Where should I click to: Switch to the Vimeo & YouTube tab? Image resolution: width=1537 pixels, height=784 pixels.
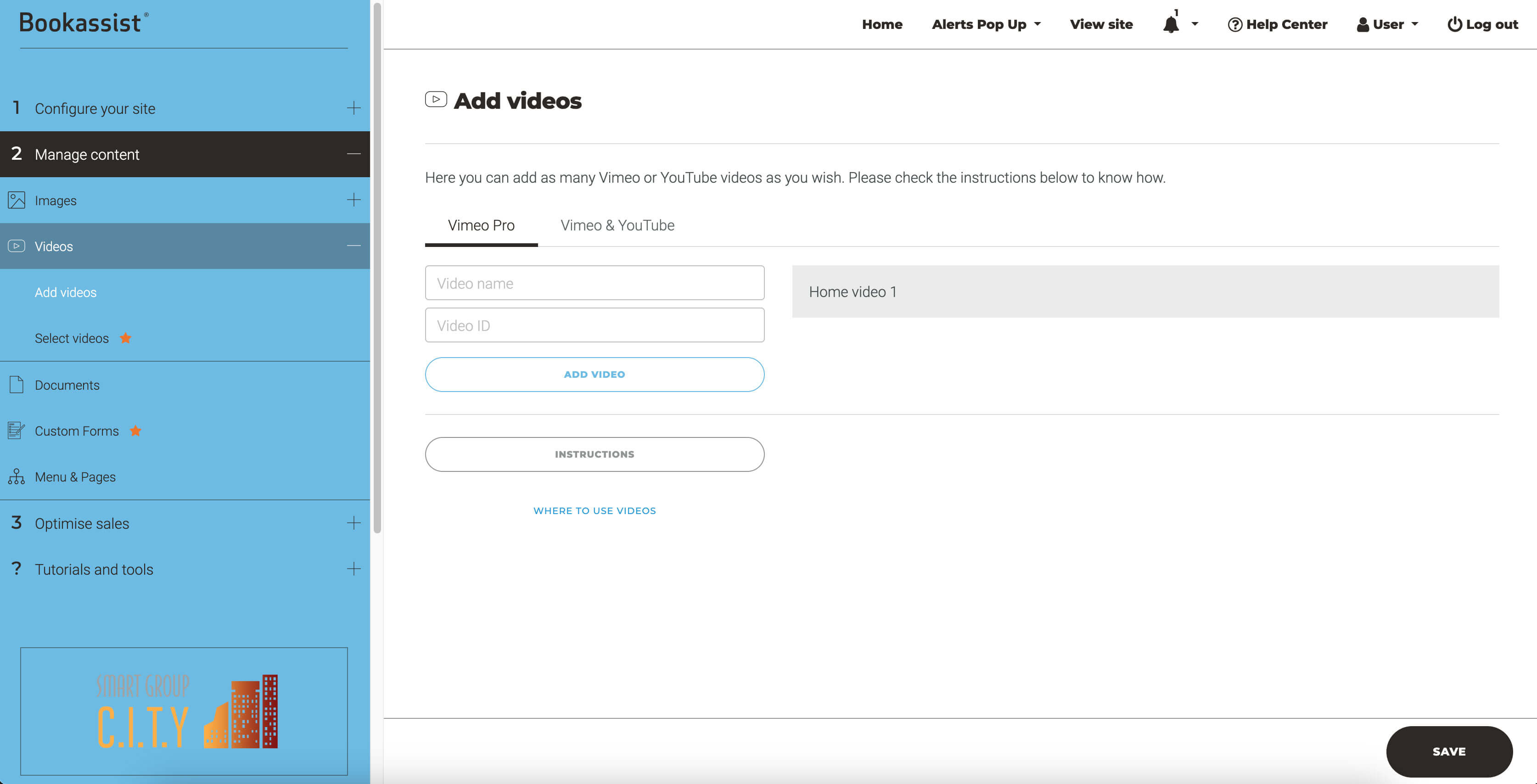[617, 225]
